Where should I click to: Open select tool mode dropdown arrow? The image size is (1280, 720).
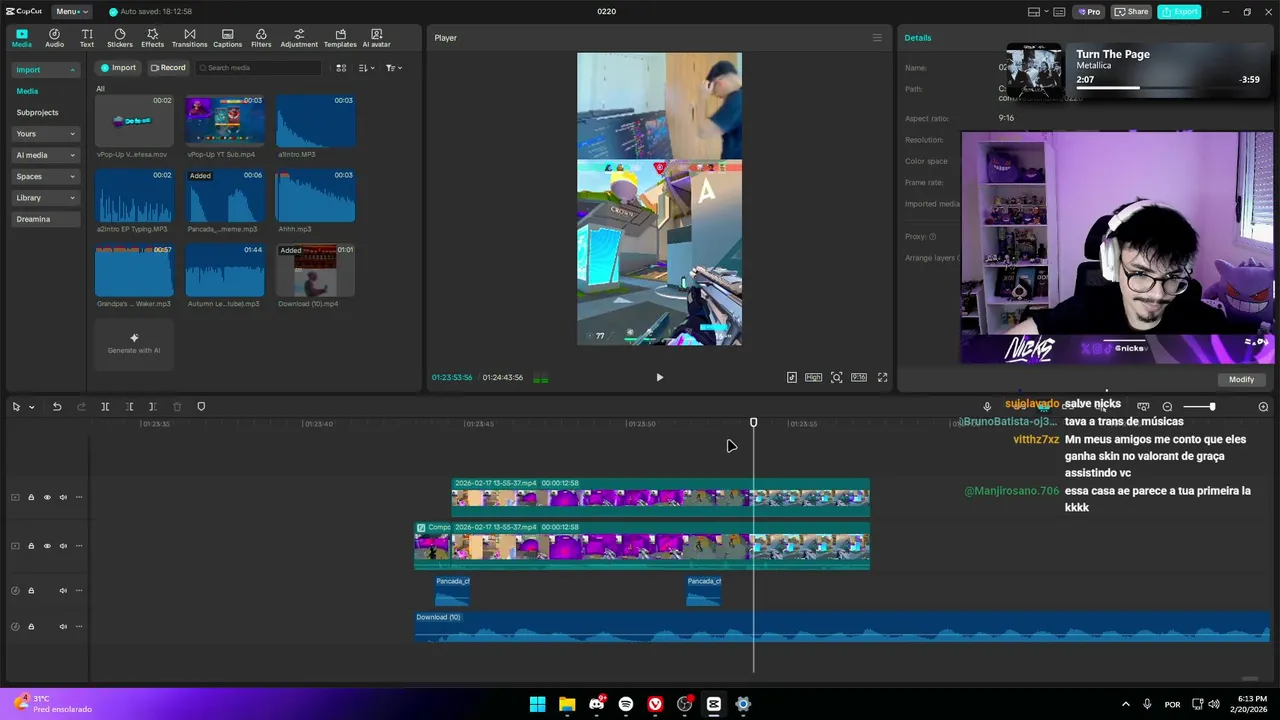[x=31, y=407]
